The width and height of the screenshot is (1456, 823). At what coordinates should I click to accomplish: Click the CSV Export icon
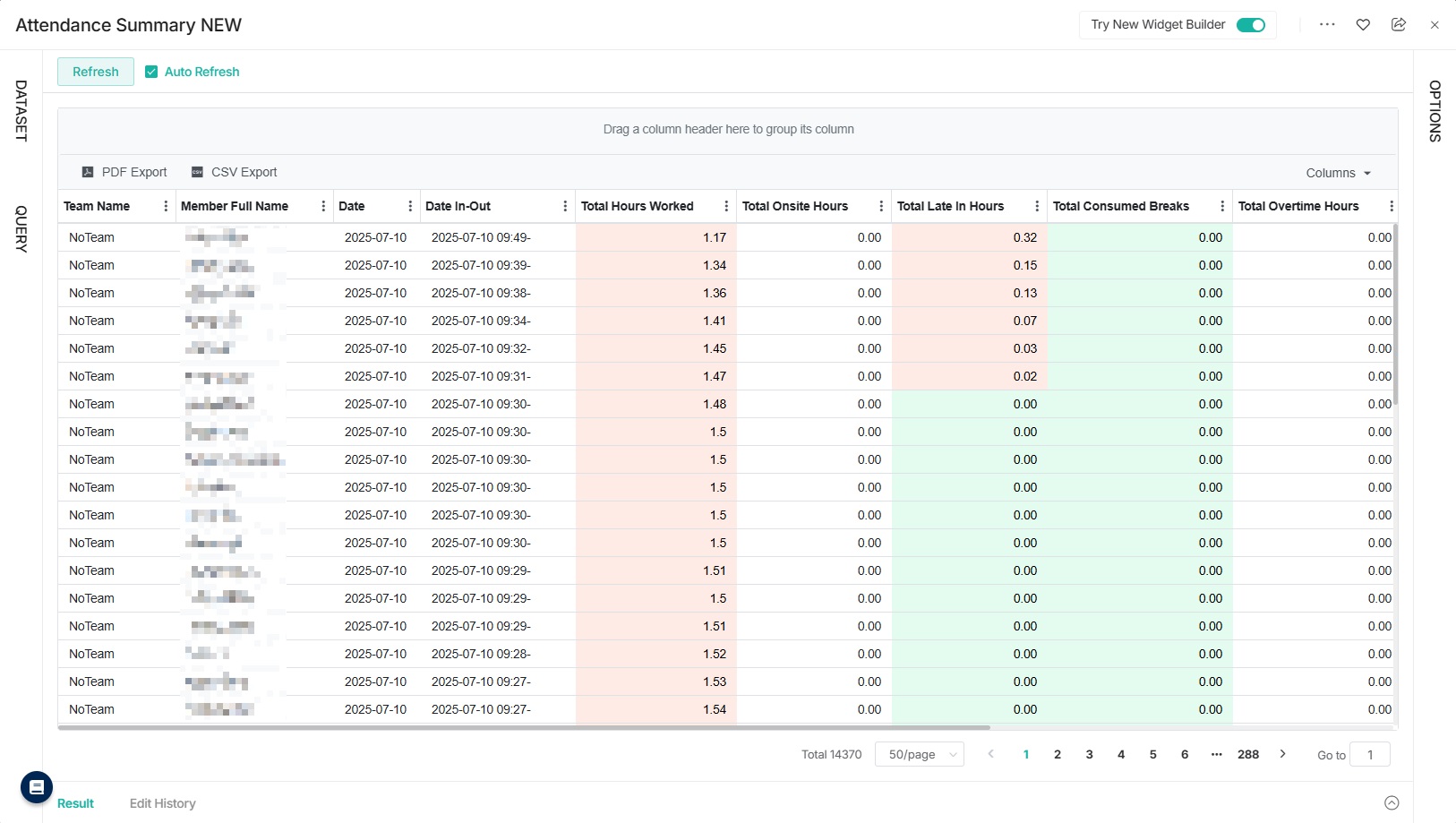197,172
